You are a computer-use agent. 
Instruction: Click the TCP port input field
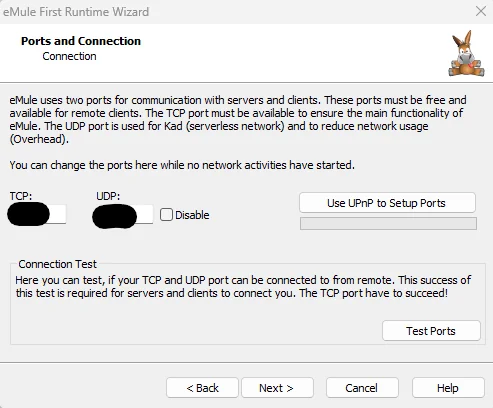37,214
